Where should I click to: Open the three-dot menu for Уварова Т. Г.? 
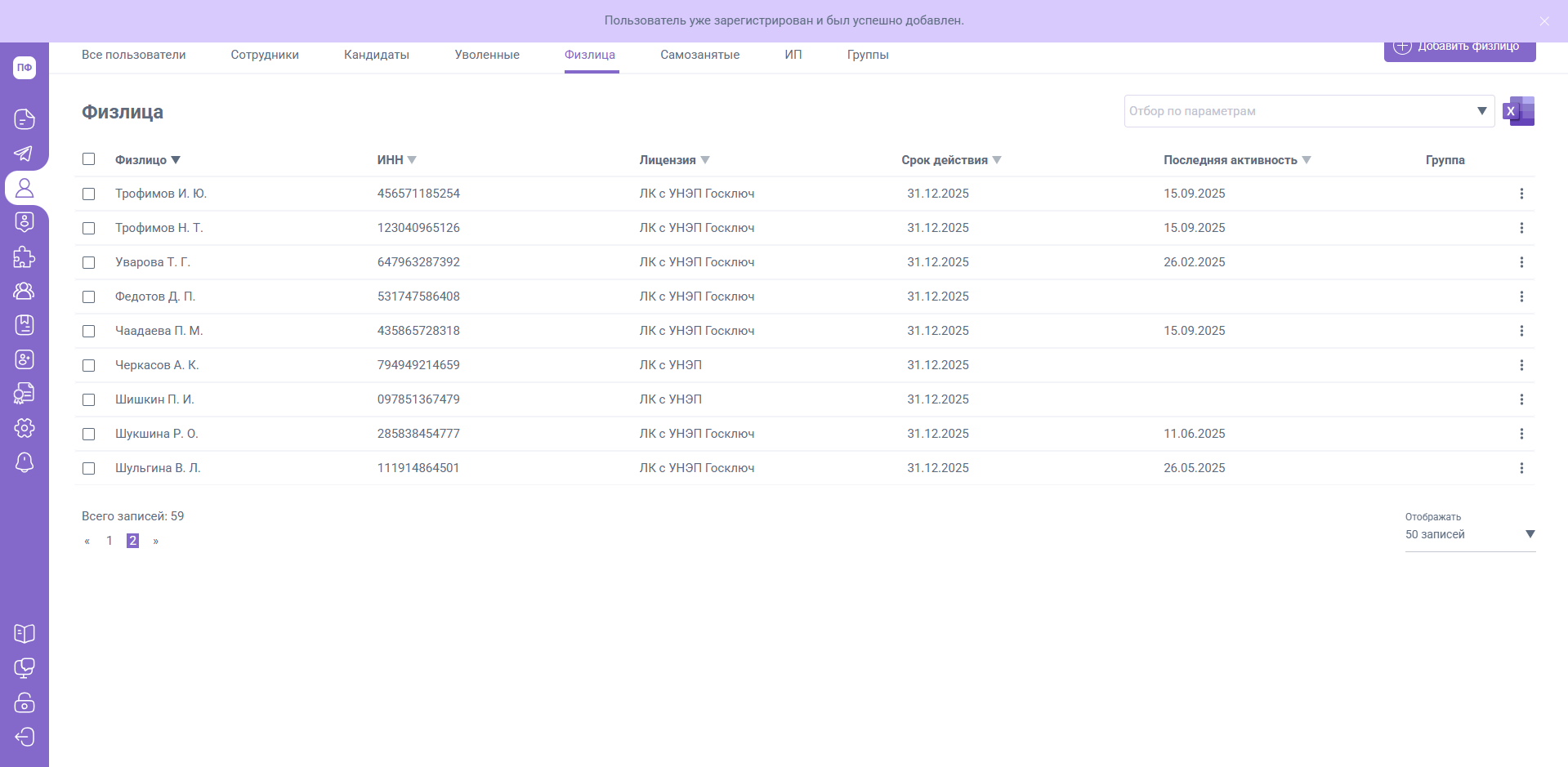[1521, 262]
